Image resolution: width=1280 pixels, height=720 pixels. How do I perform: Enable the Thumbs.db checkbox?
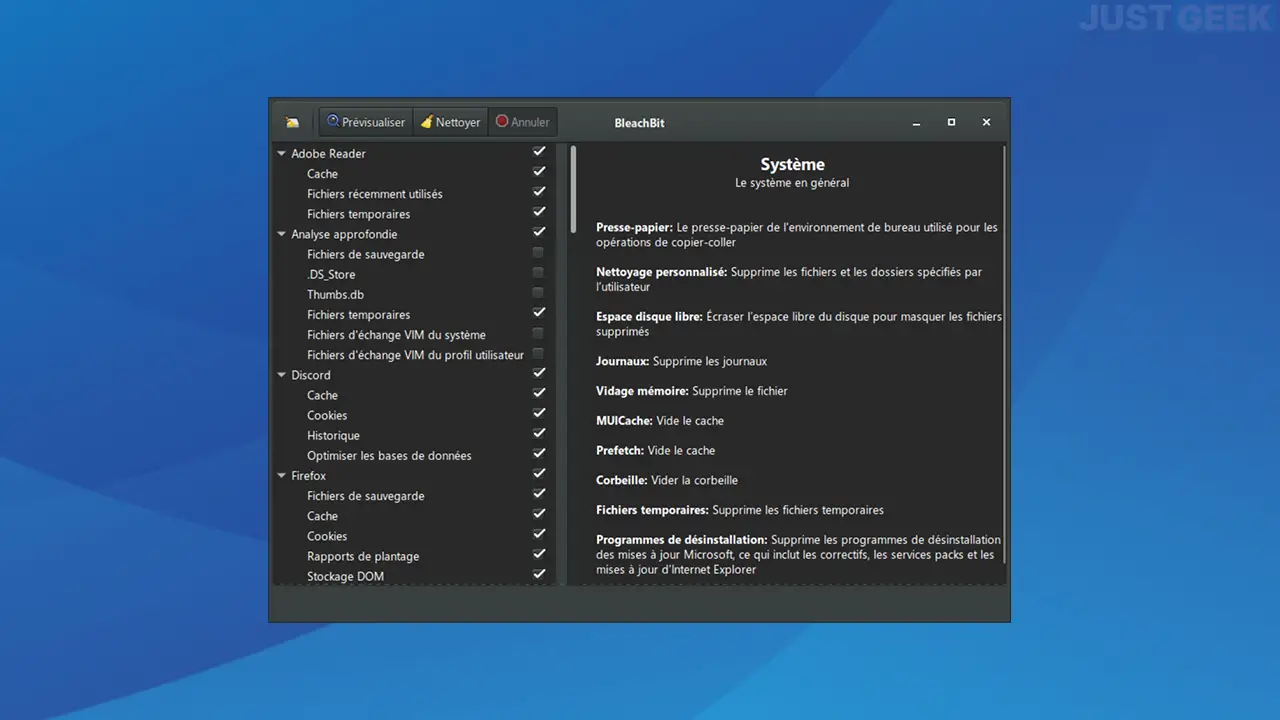539,293
